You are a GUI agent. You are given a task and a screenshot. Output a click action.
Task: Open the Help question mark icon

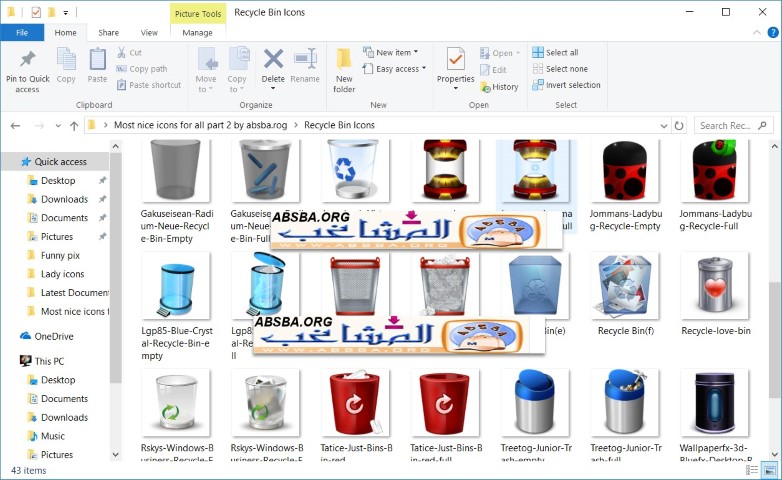[773, 32]
